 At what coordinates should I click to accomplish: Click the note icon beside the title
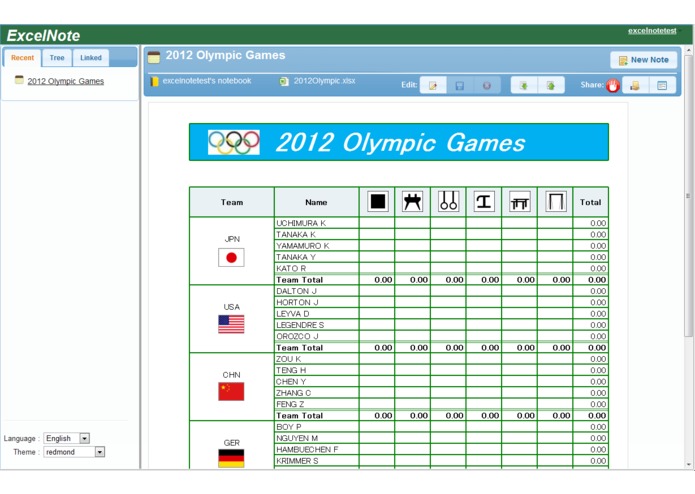tap(154, 57)
